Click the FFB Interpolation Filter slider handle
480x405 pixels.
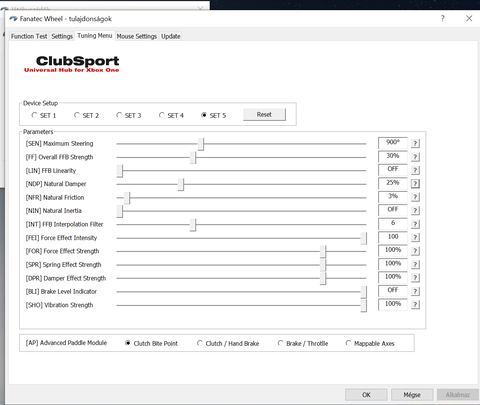click(x=193, y=225)
